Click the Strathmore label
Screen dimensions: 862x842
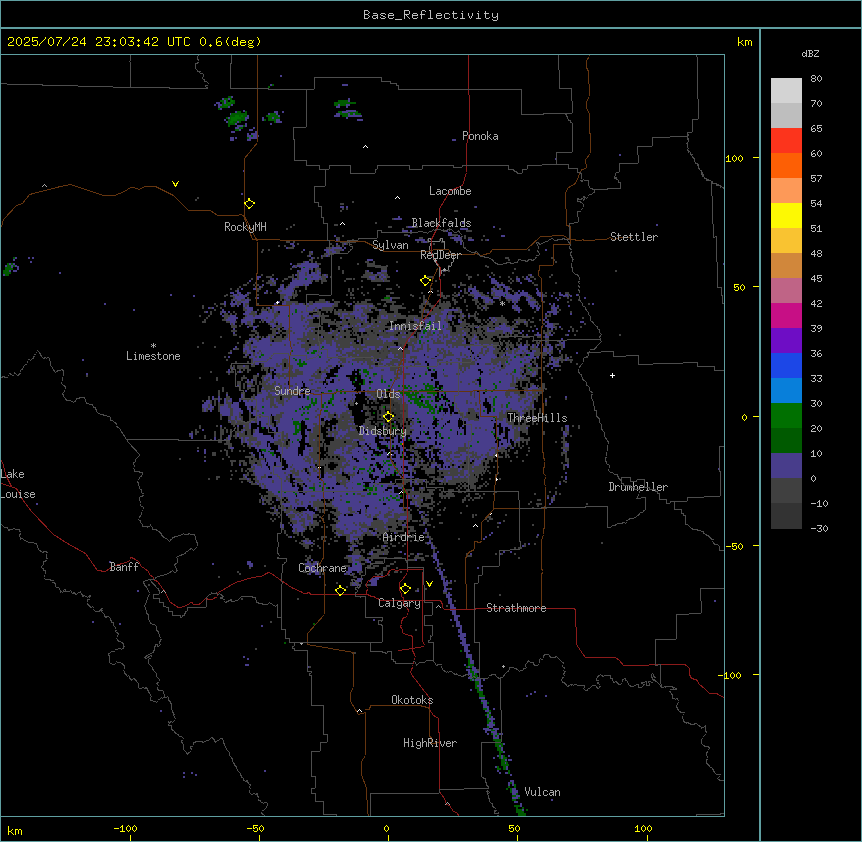[x=516, y=608]
